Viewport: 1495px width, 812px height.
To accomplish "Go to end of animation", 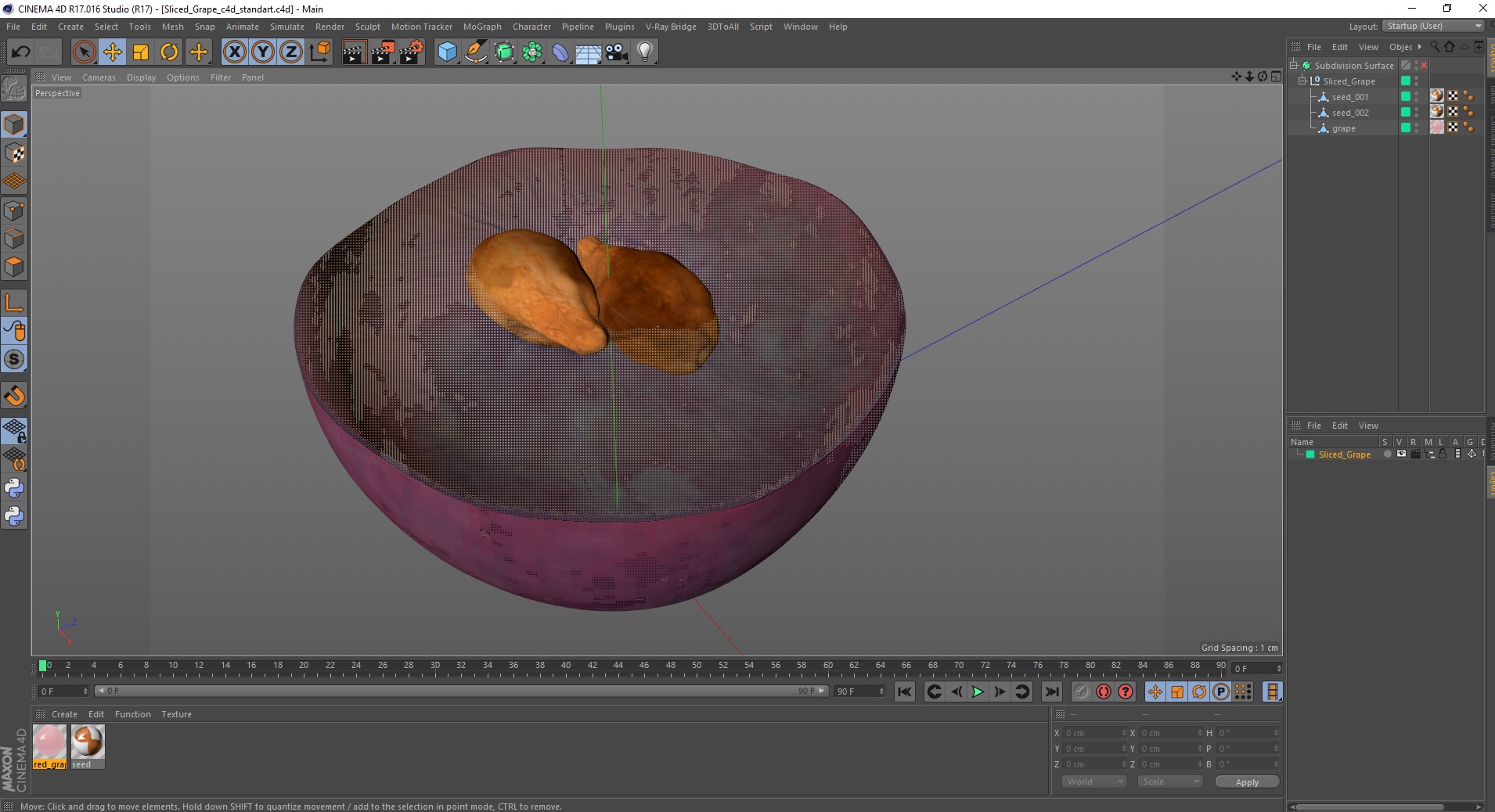I will pyautogui.click(x=1052, y=692).
